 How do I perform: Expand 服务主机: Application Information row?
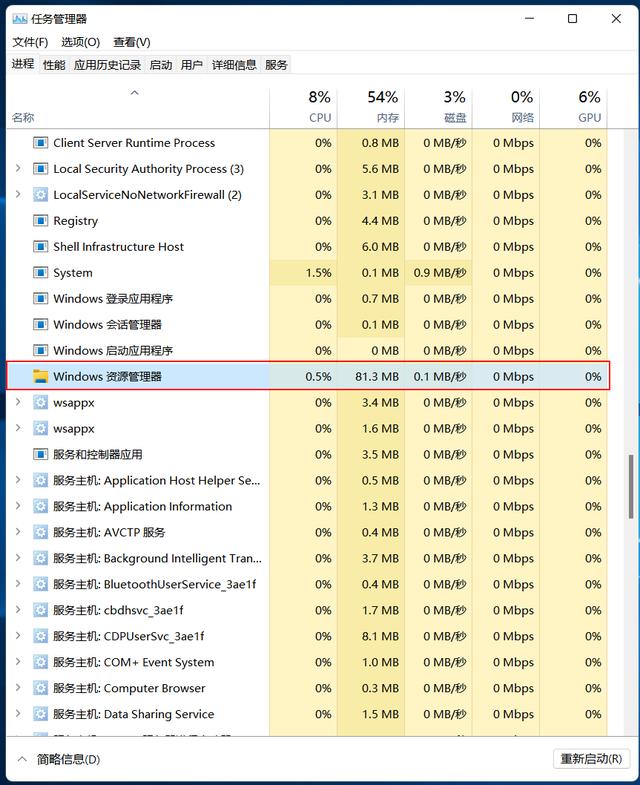19,506
